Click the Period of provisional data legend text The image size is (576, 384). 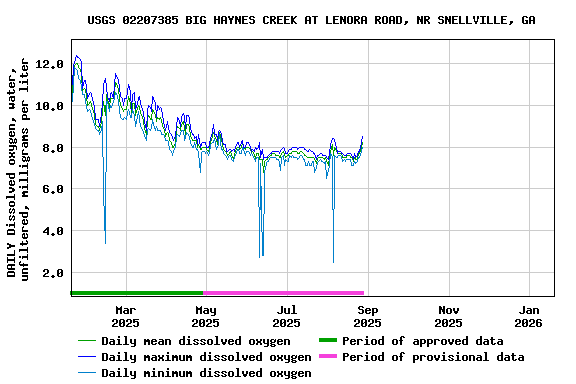[x=433, y=357]
